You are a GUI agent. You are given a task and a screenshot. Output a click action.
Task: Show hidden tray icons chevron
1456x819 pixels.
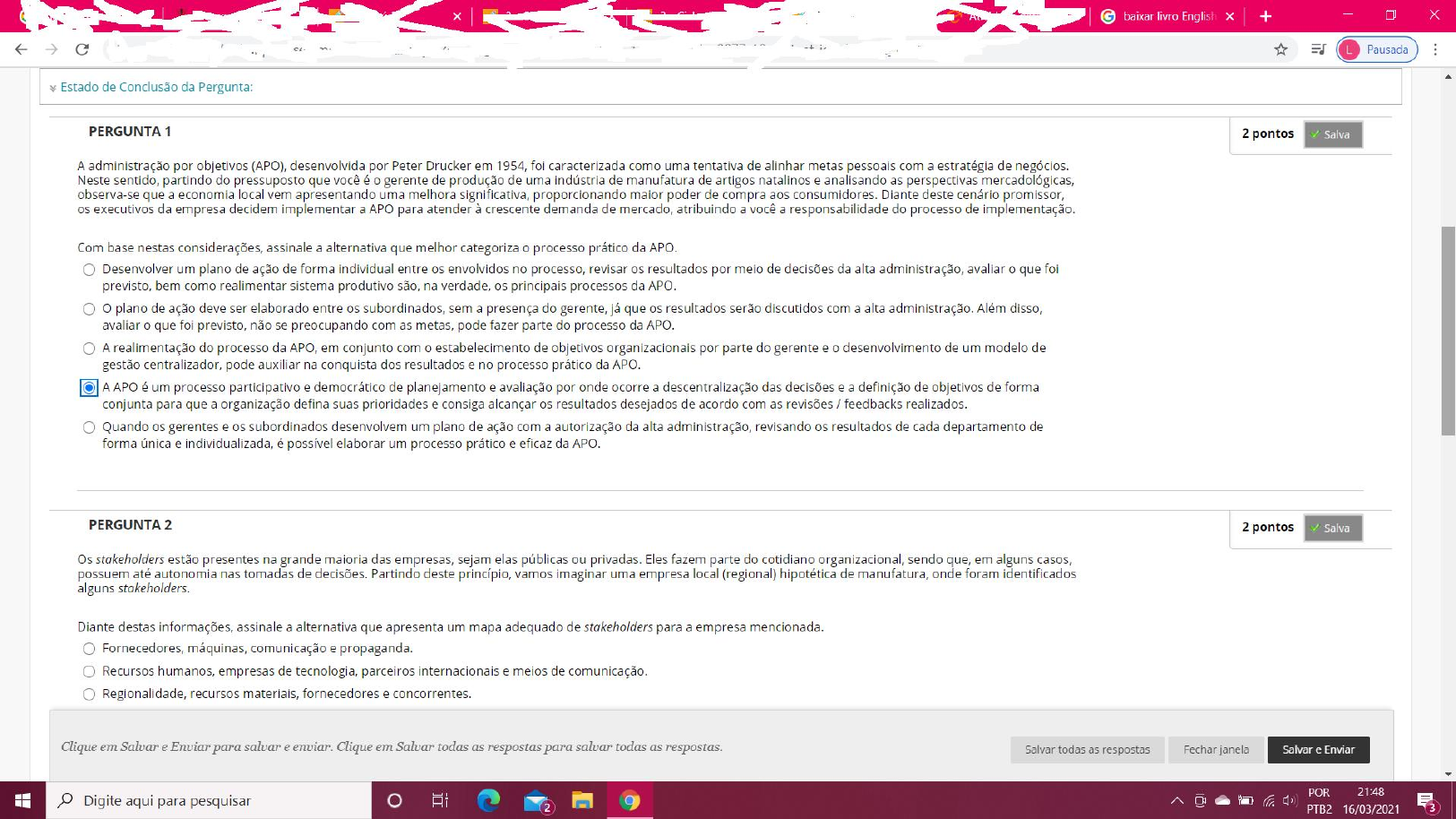(x=1177, y=800)
